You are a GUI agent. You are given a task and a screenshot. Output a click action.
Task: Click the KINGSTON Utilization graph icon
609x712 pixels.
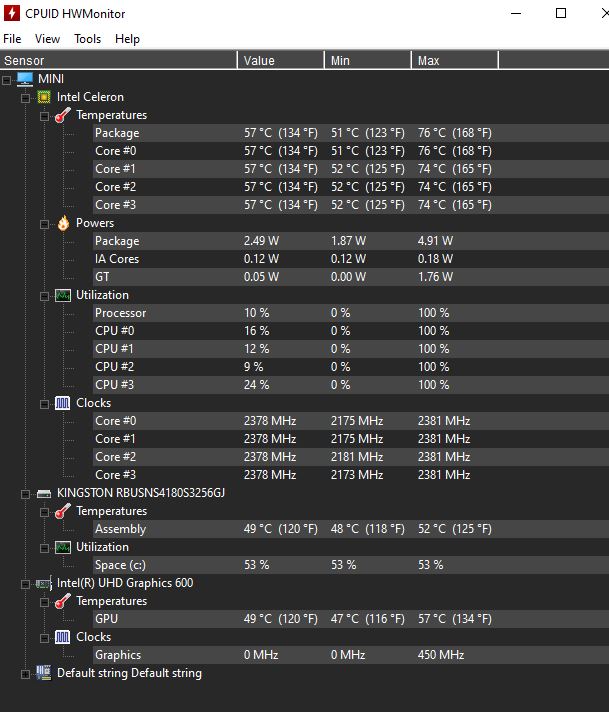click(x=63, y=547)
